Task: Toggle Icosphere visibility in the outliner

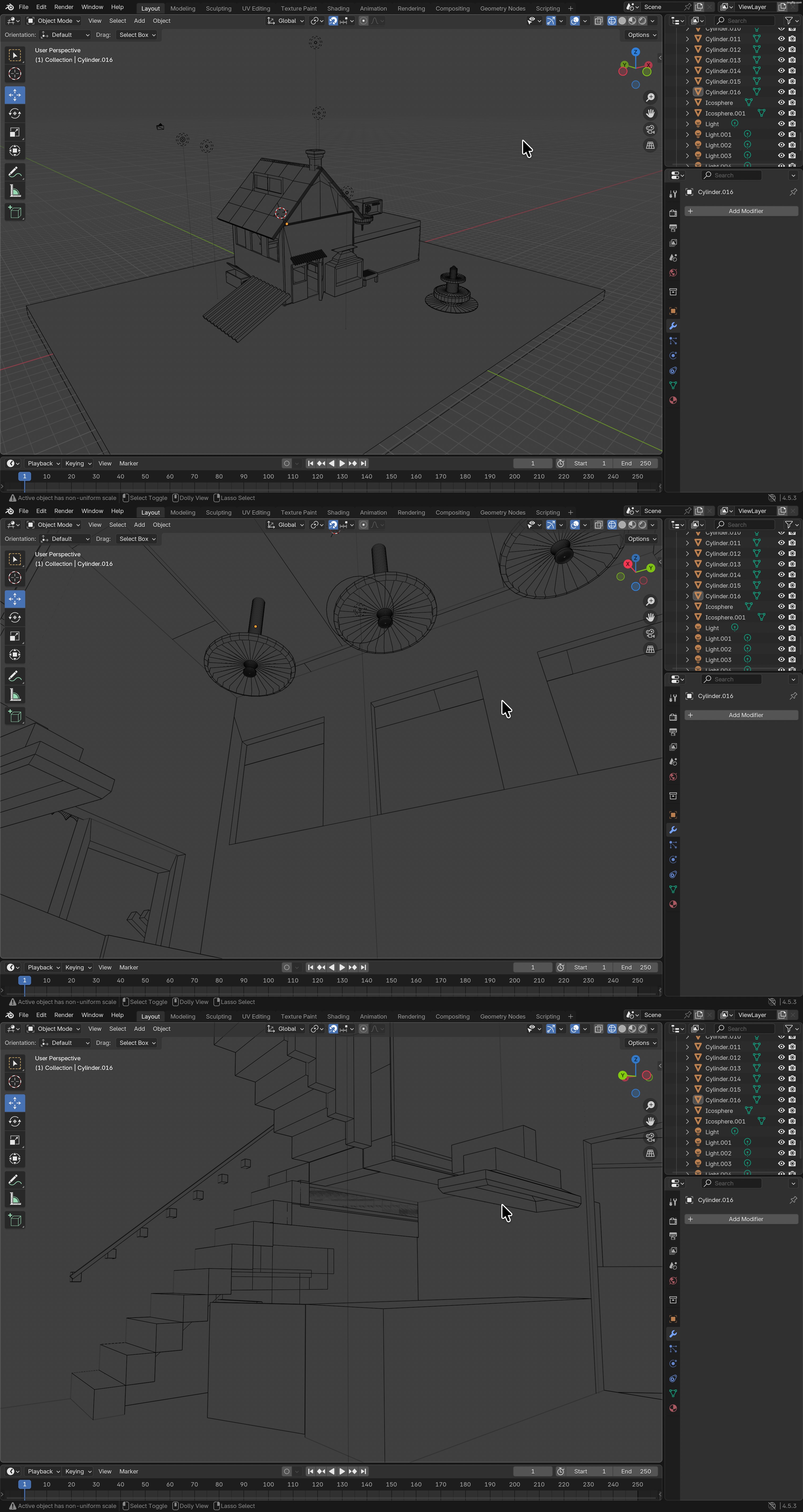Action: [x=781, y=102]
